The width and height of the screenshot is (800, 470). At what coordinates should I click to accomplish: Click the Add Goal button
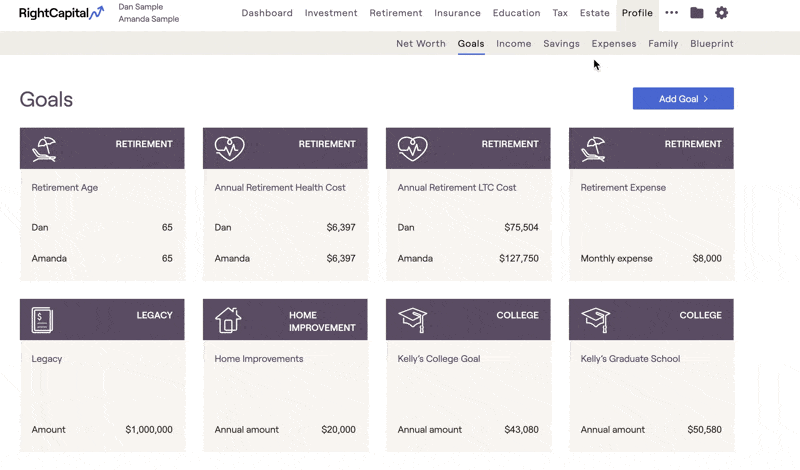click(683, 99)
